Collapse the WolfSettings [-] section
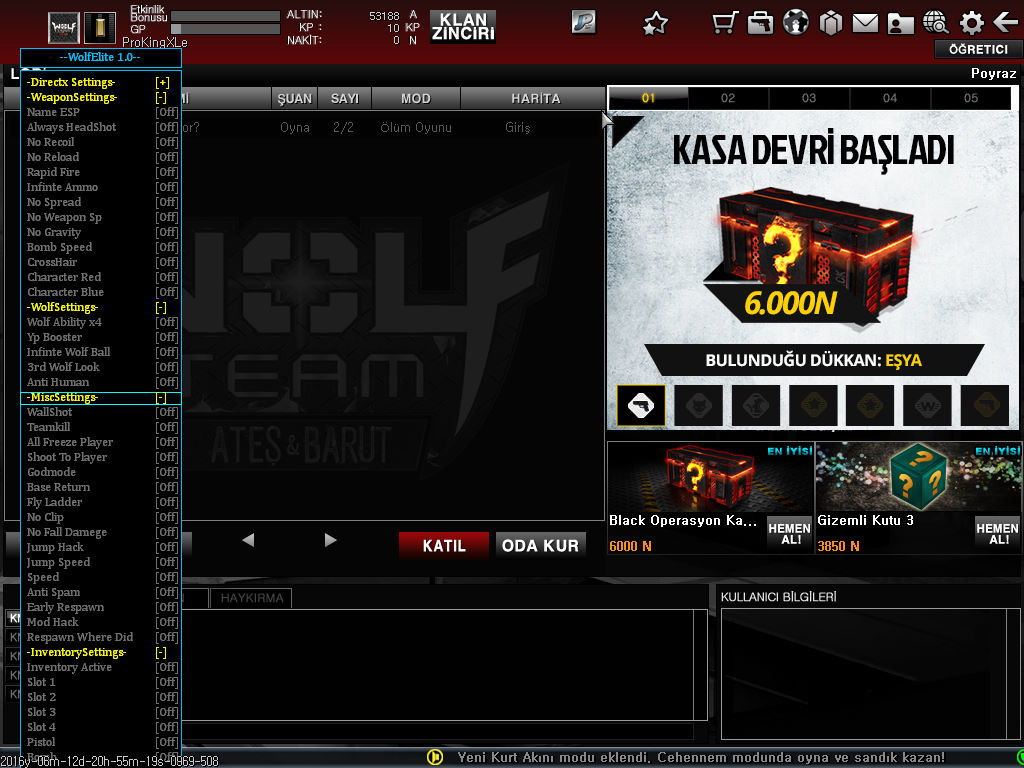The width and height of the screenshot is (1024, 768). pos(161,308)
